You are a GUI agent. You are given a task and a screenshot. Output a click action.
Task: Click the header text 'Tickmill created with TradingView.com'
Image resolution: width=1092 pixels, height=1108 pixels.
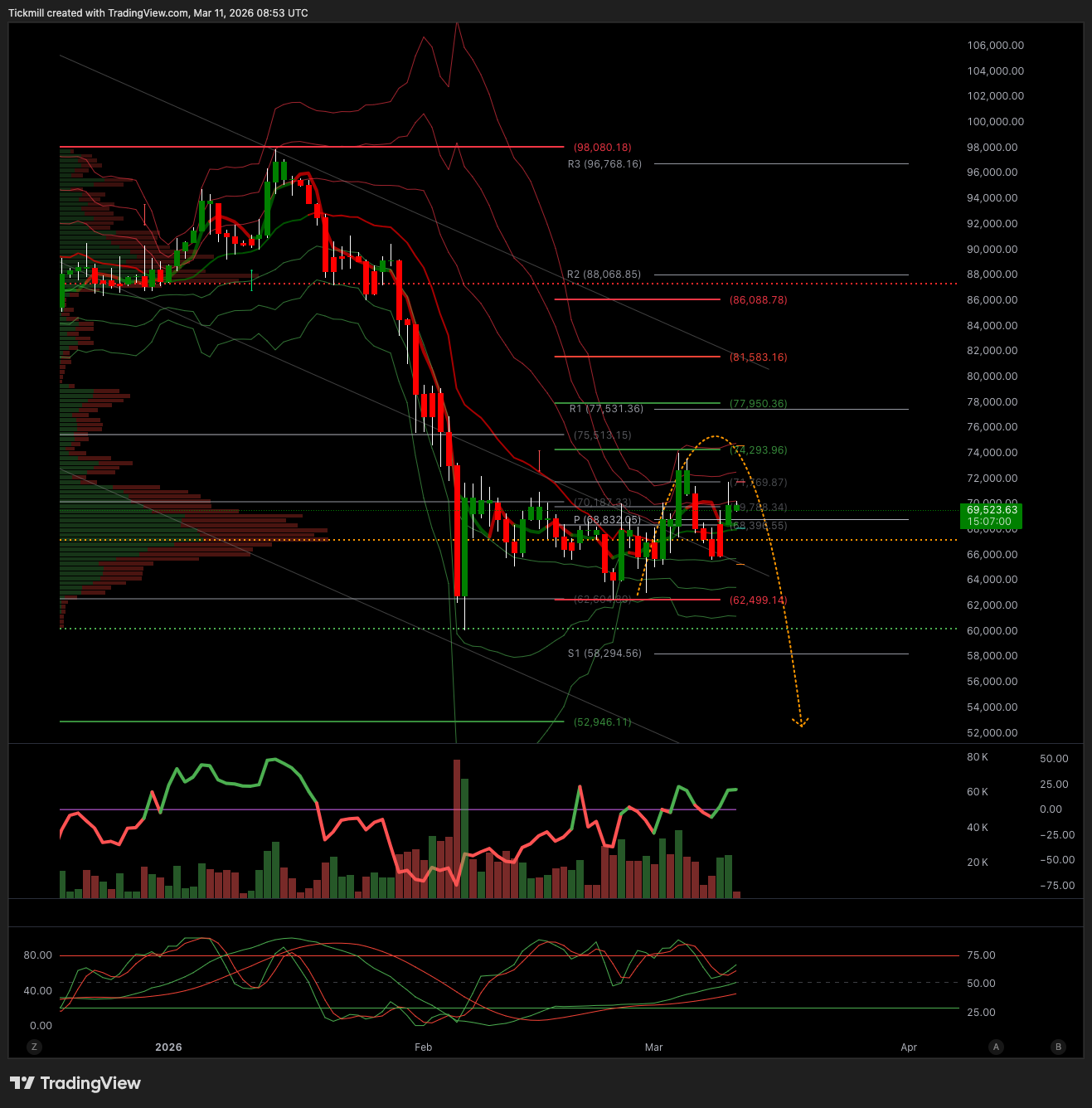[98, 13]
